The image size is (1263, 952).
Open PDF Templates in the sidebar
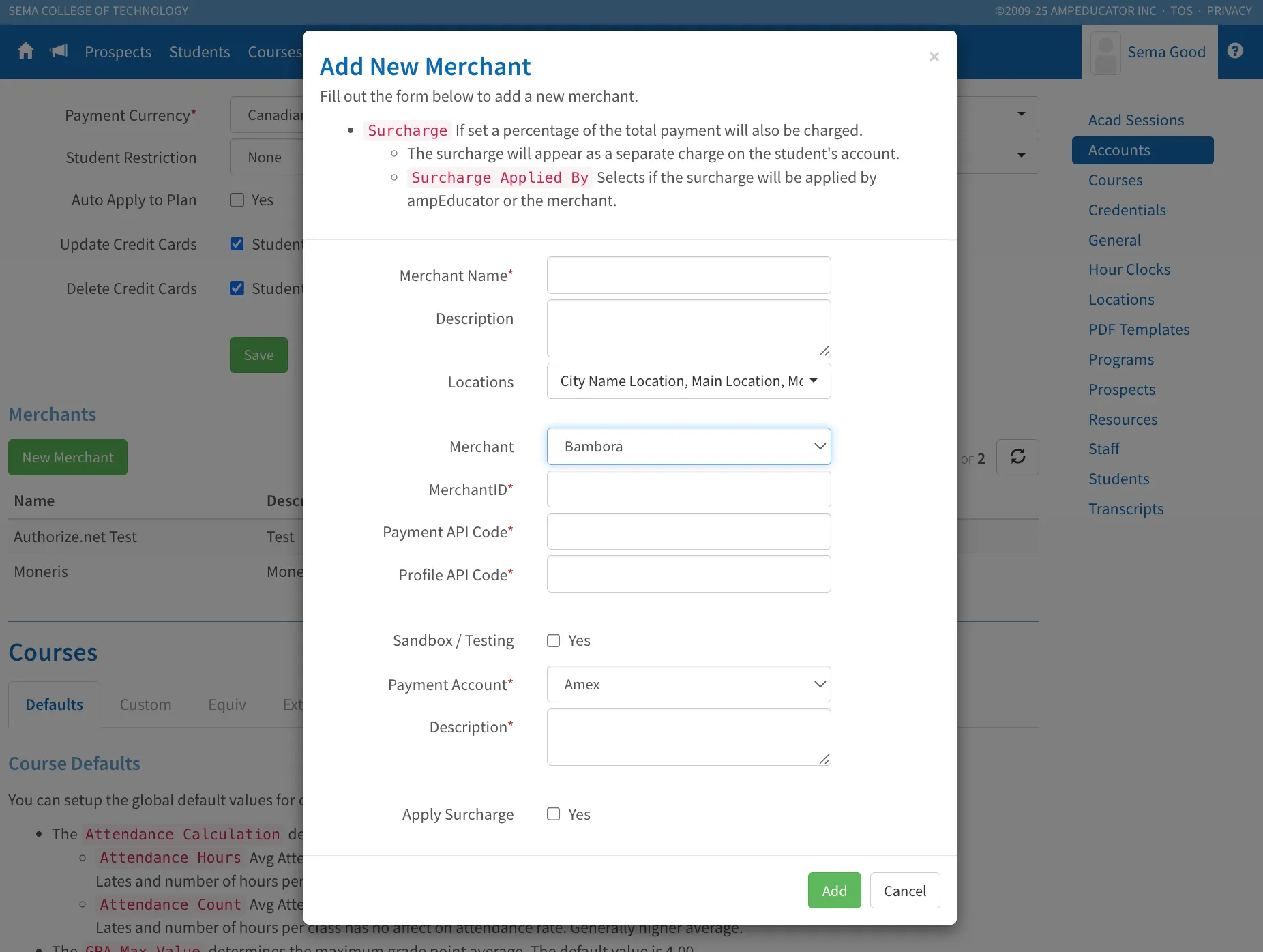tap(1138, 329)
